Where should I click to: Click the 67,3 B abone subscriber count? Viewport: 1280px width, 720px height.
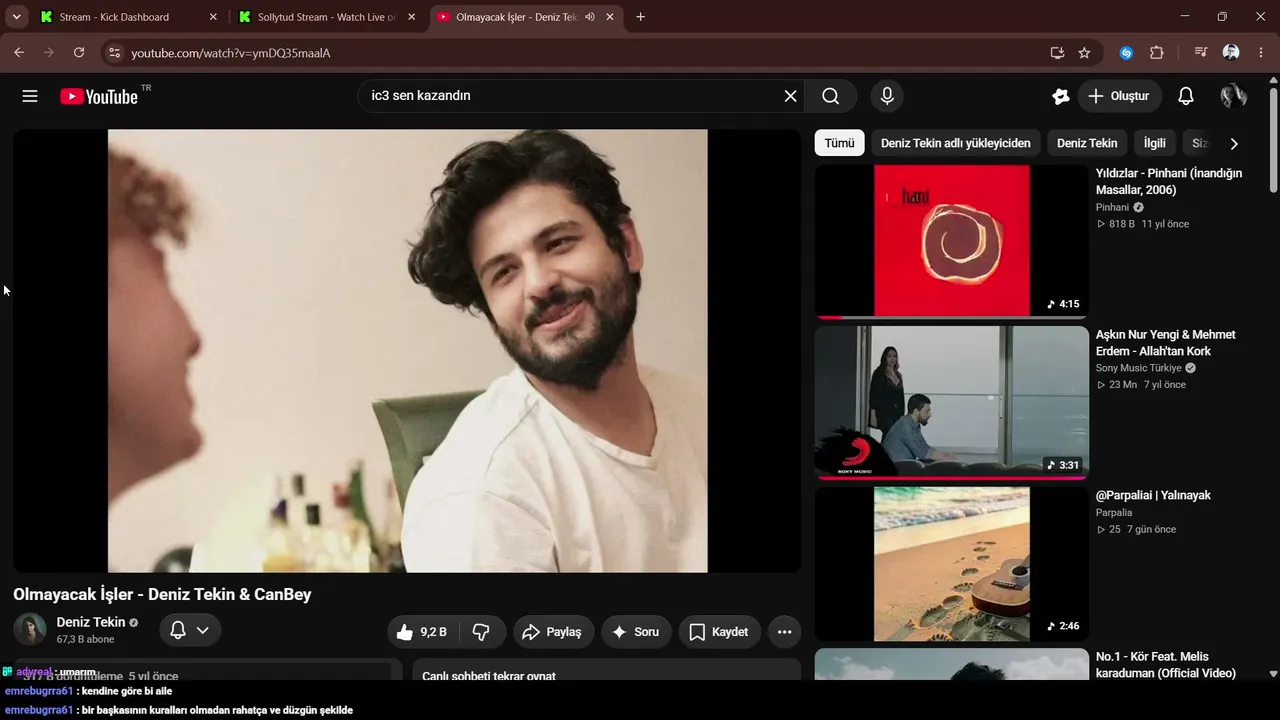[x=86, y=639]
